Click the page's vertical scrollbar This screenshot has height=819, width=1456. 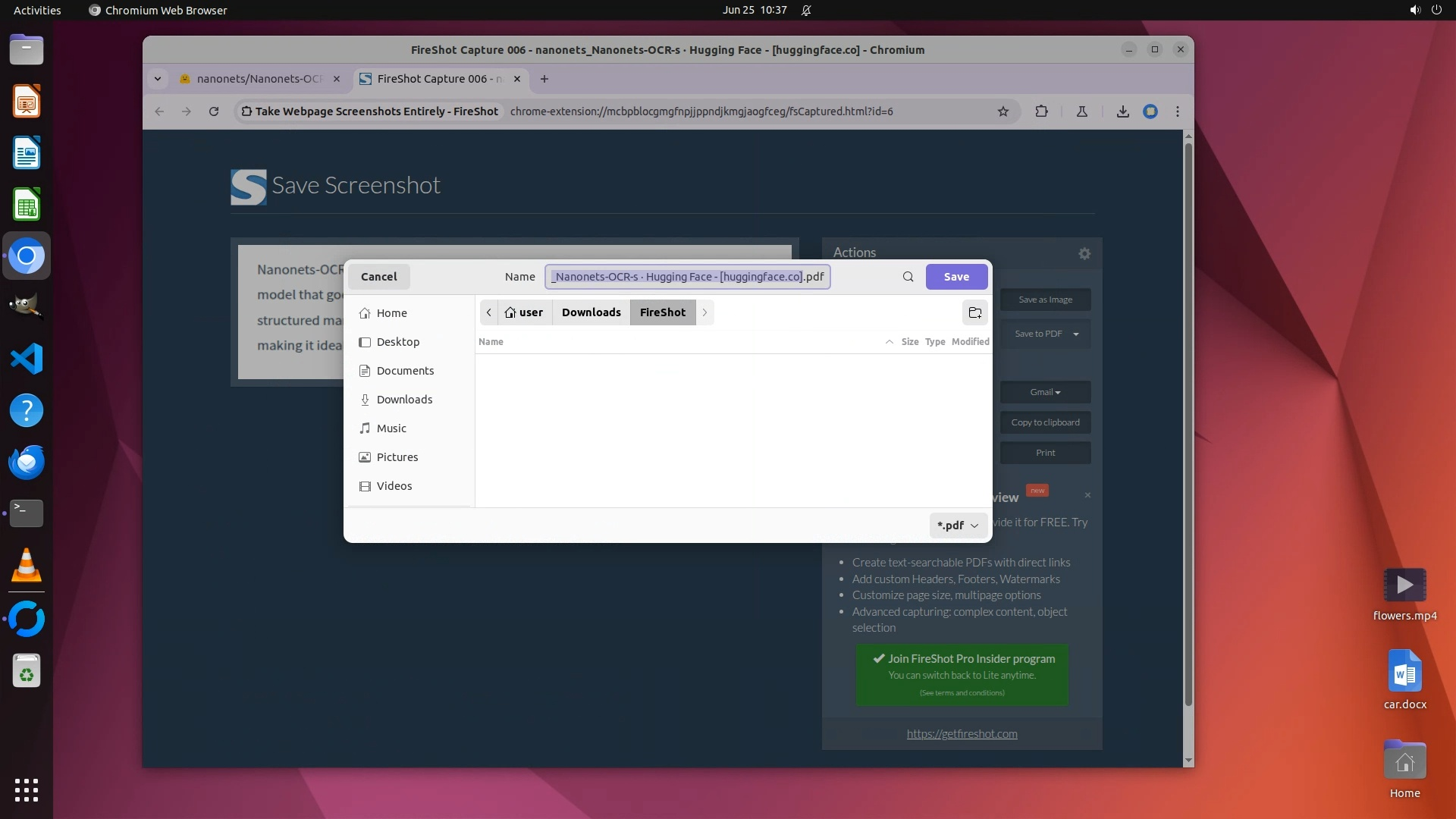coord(1188,425)
